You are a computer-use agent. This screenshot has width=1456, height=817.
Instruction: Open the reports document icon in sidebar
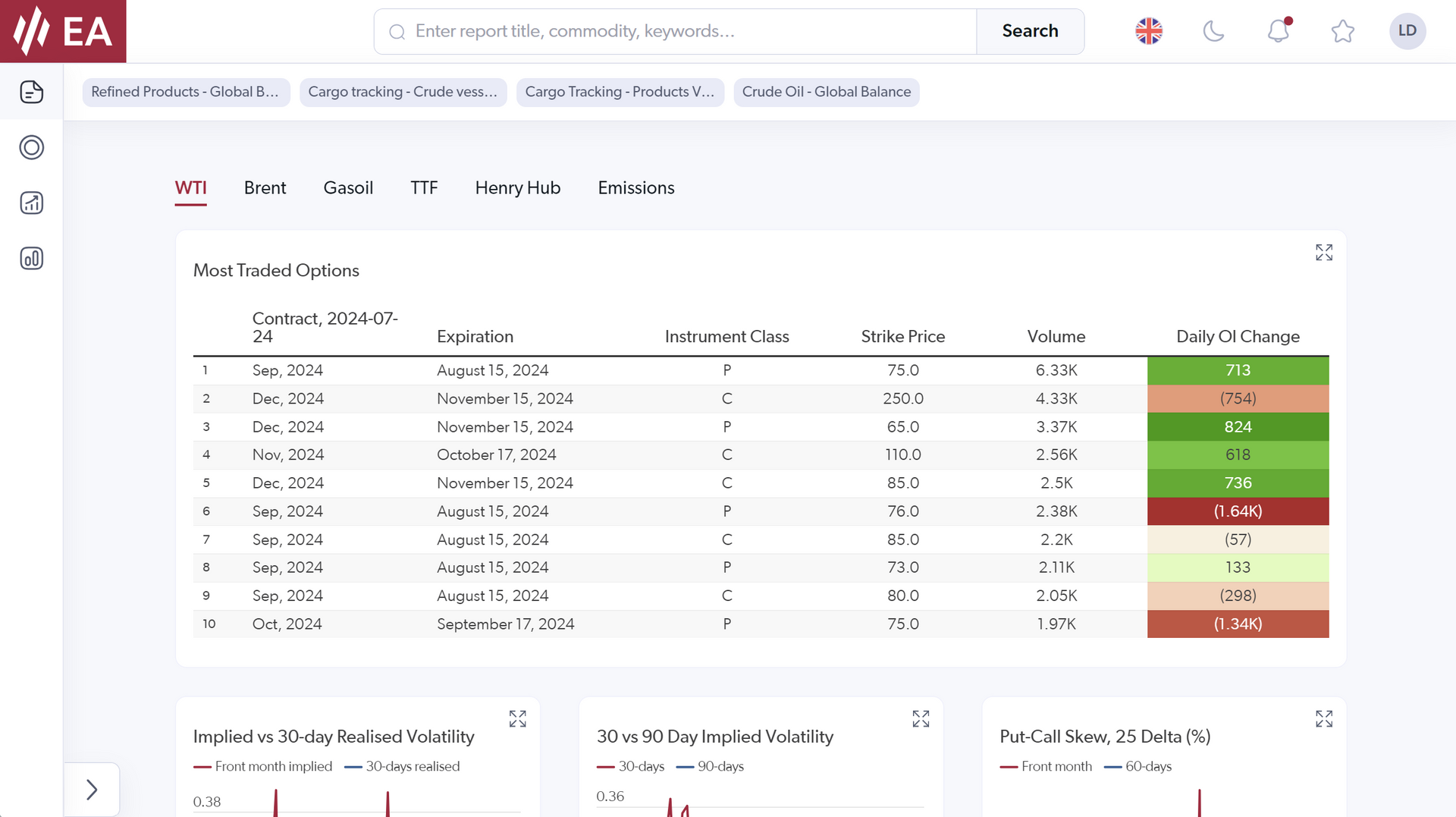coord(31,92)
